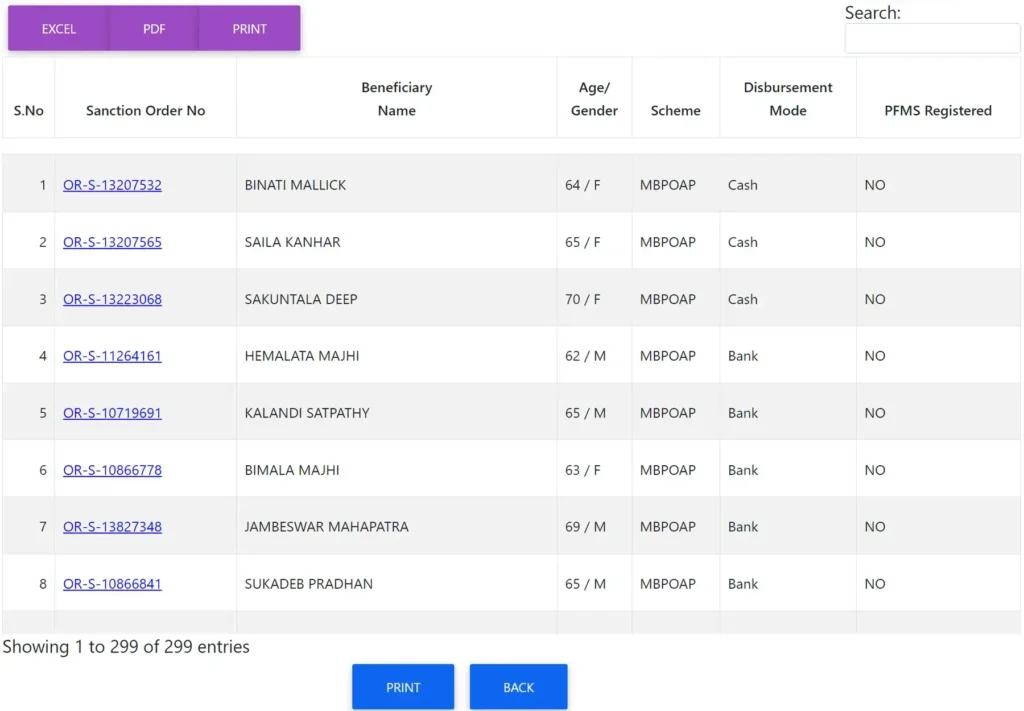Select the name BIMALA MAJHI
1024x711 pixels.
click(x=292, y=470)
